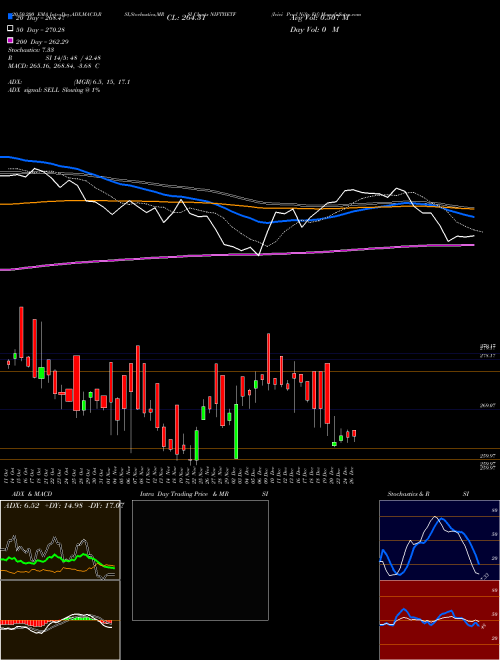Click the 'ADX signal: SELL' text
Screen dimensions: 500x660
35,90
